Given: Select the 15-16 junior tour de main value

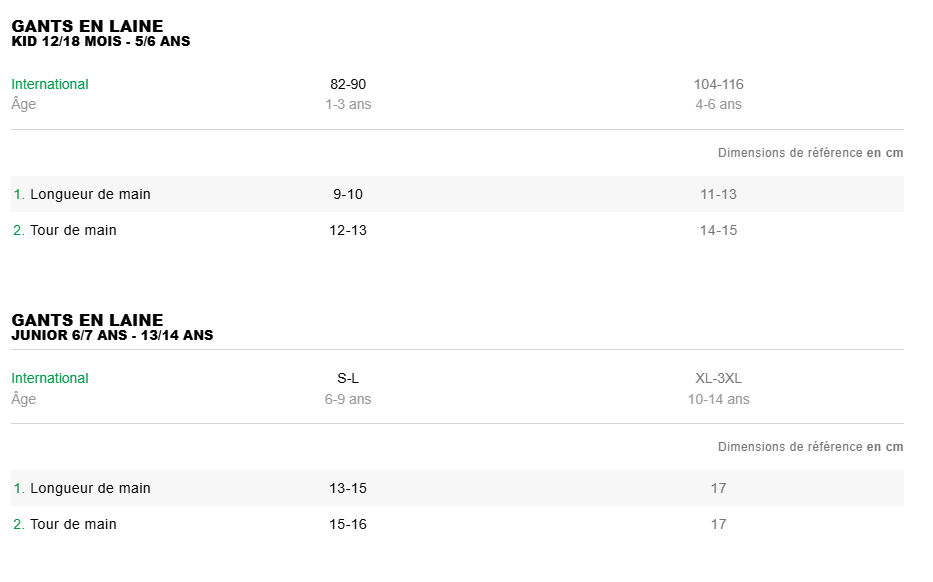Looking at the screenshot, I should tap(348, 524).
